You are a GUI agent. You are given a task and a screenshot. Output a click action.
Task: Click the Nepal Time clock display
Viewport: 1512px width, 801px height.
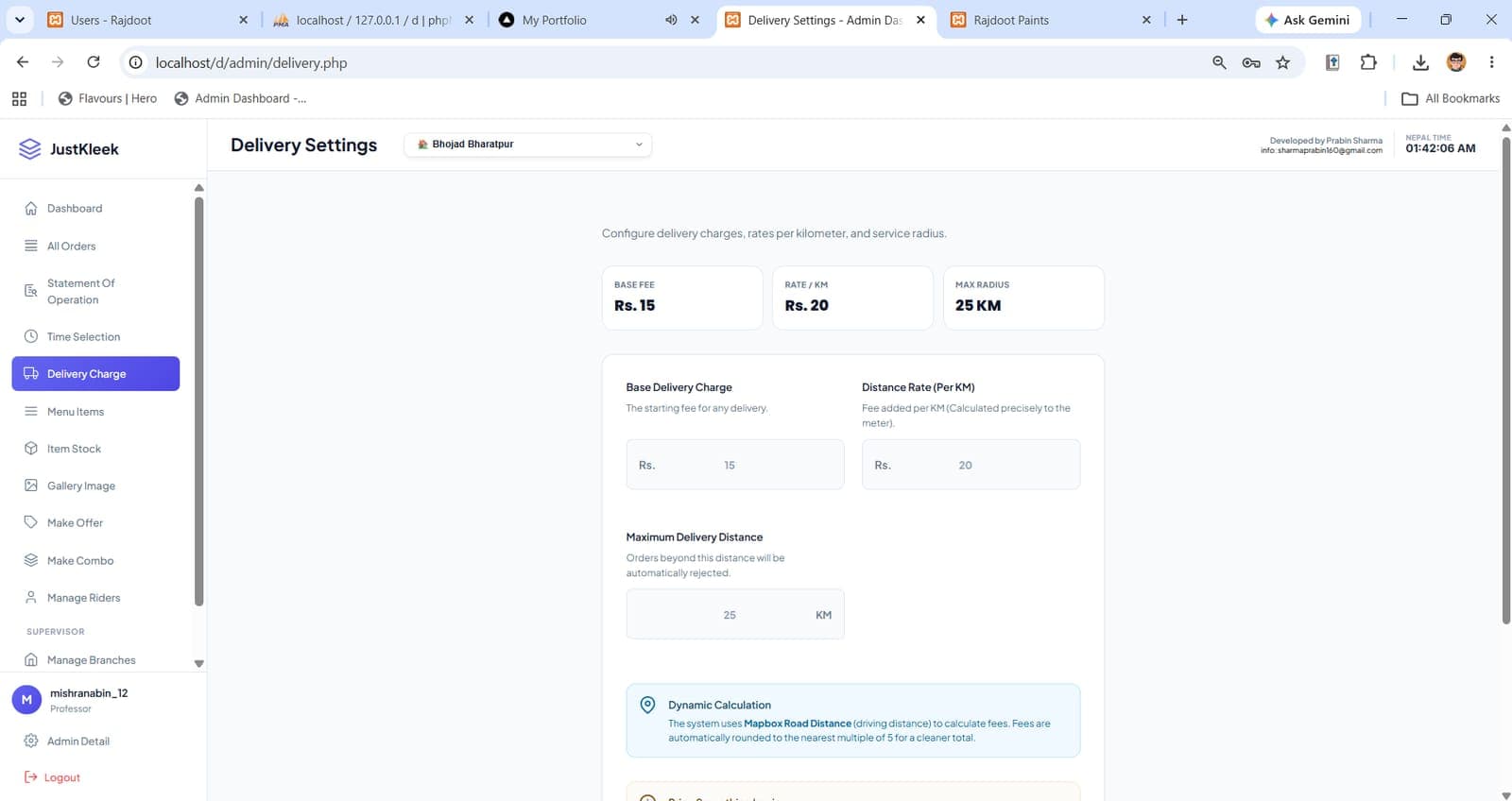(1440, 144)
